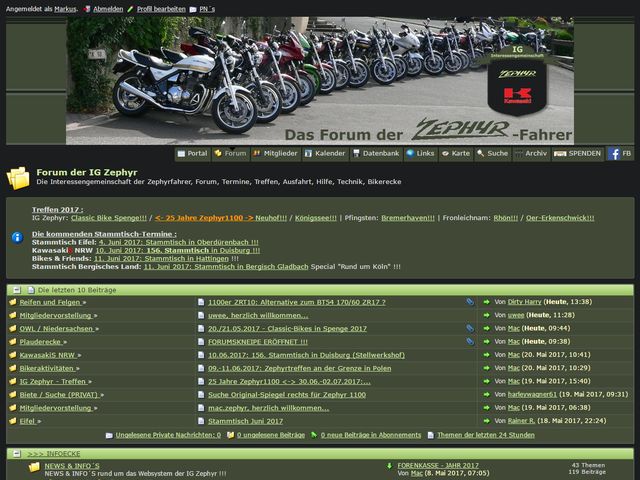Open the Mitglieder page
The image size is (640, 480).
(276, 153)
